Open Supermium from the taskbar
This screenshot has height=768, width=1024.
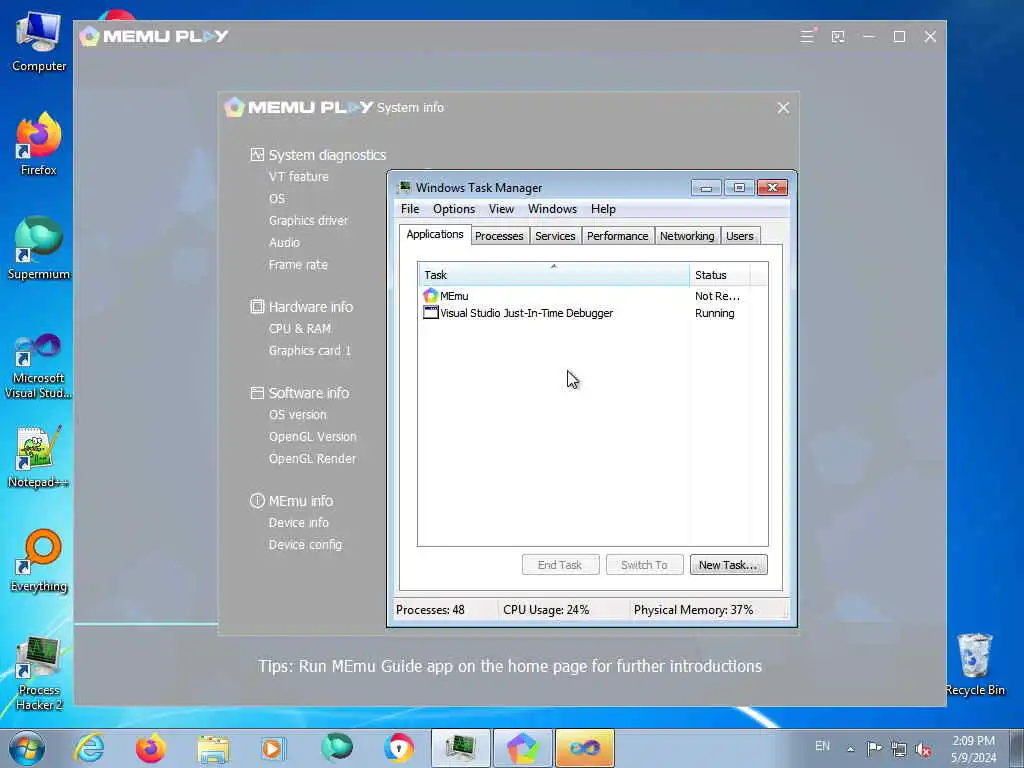pos(337,748)
